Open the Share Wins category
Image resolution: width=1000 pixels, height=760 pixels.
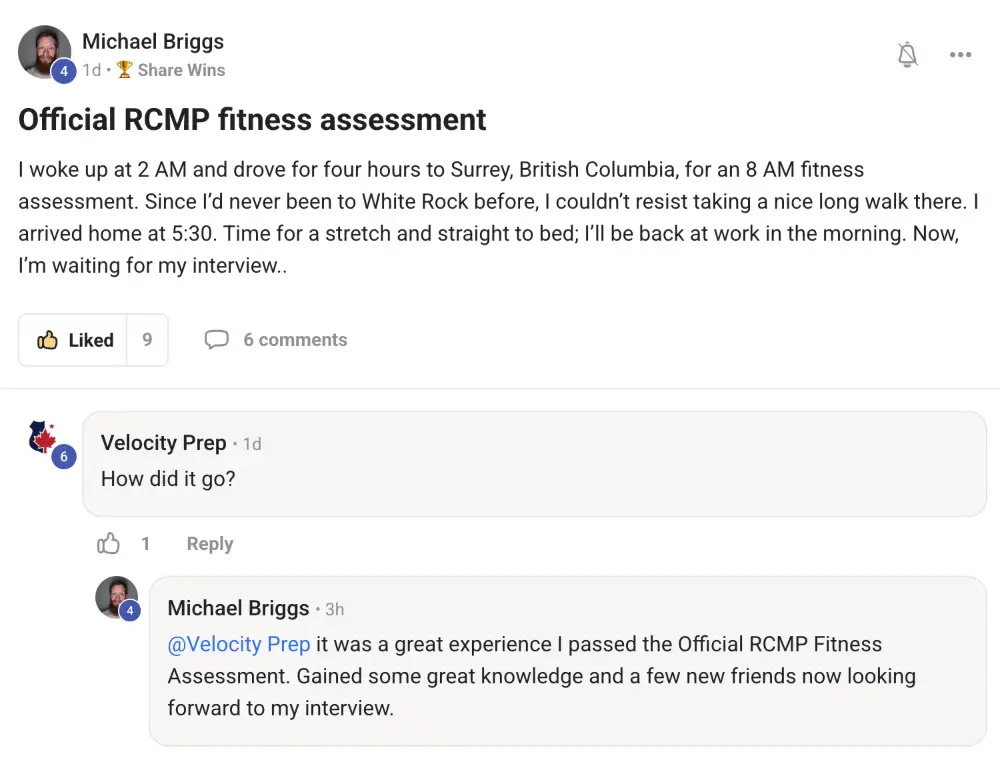tap(181, 70)
